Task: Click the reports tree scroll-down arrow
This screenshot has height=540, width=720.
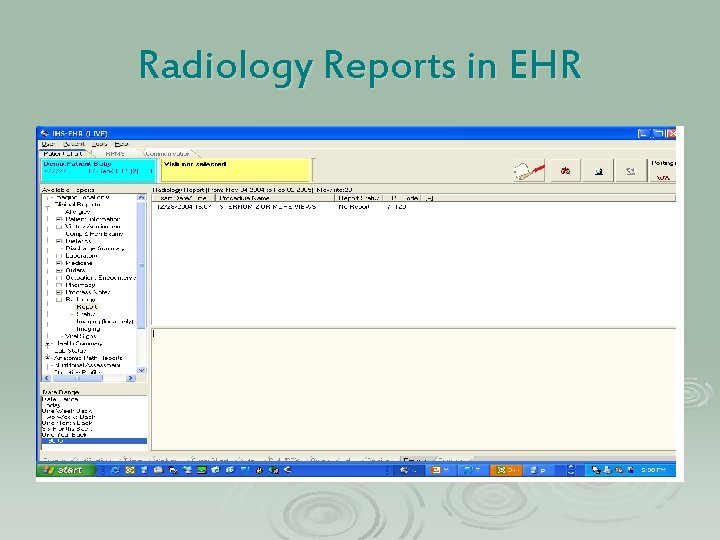Action: (141, 370)
